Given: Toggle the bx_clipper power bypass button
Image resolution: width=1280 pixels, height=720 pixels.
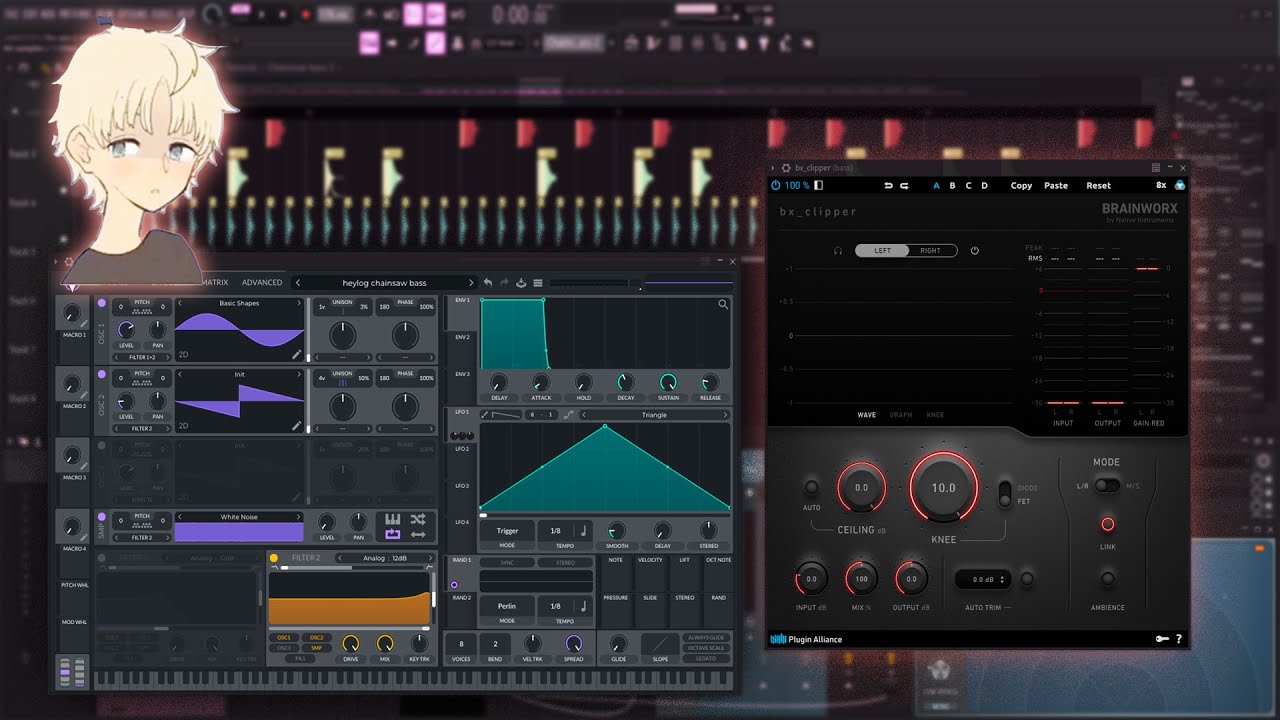Looking at the screenshot, I should click(776, 185).
